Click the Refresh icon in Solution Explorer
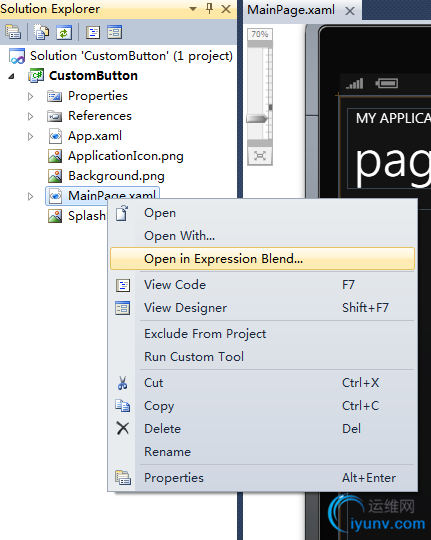This screenshot has height=540, width=431. [x=64, y=32]
